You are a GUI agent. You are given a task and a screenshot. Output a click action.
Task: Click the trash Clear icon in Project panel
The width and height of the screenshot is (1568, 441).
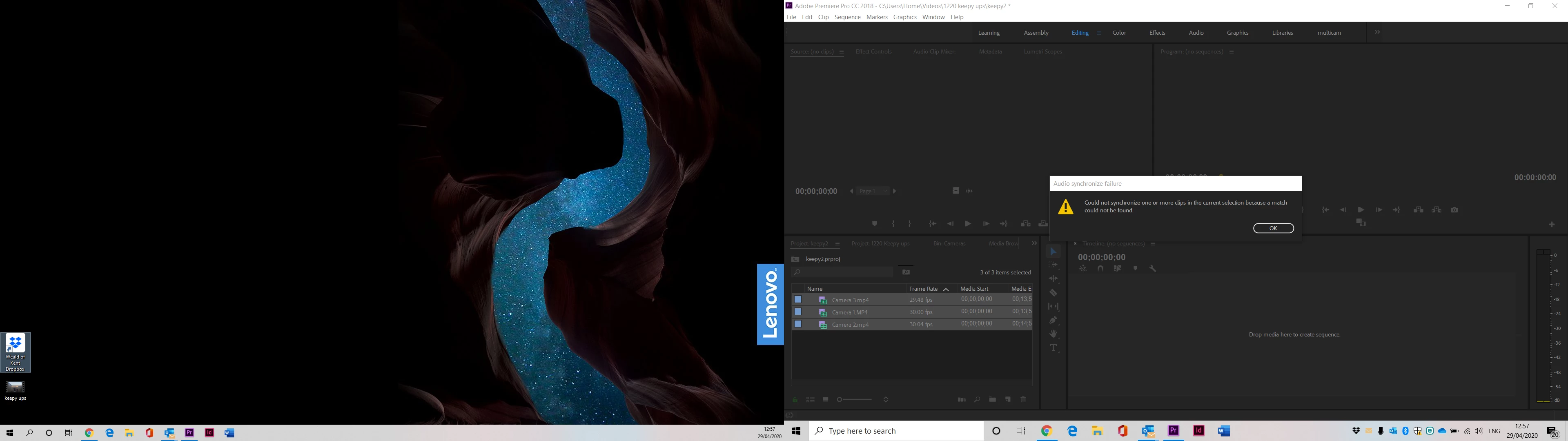pos(1023,400)
